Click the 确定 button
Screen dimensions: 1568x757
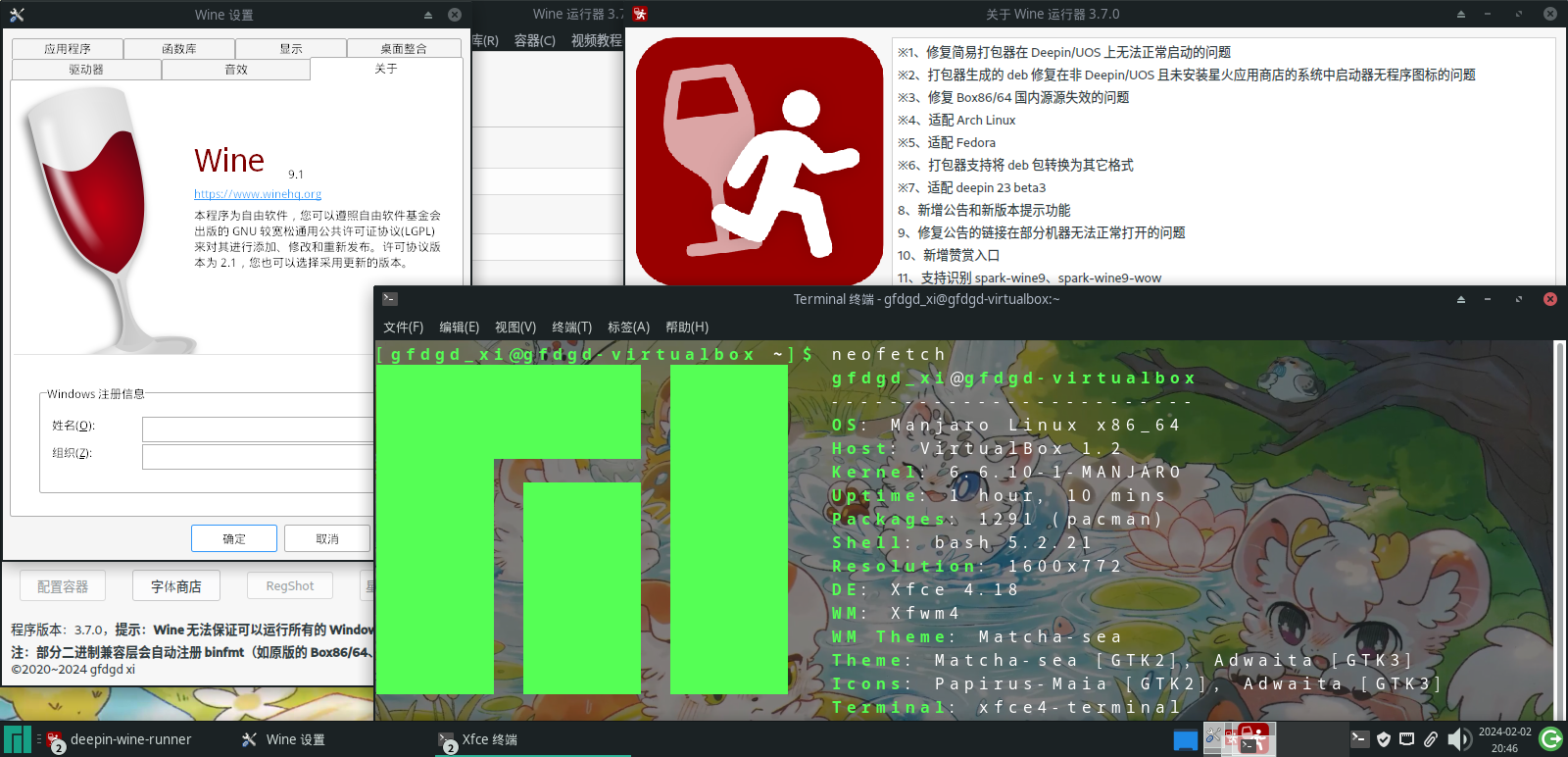coord(234,538)
